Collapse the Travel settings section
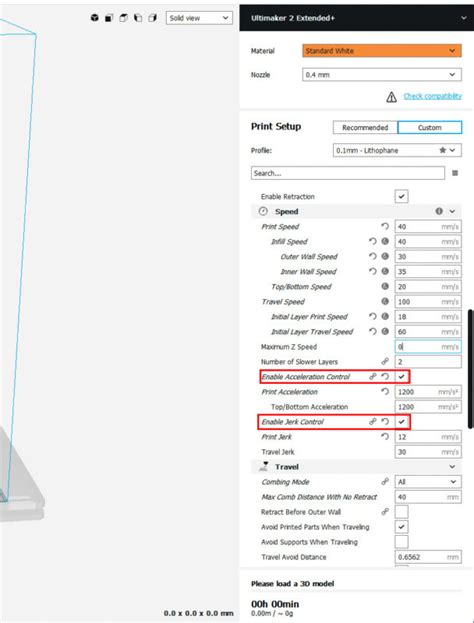 click(452, 467)
